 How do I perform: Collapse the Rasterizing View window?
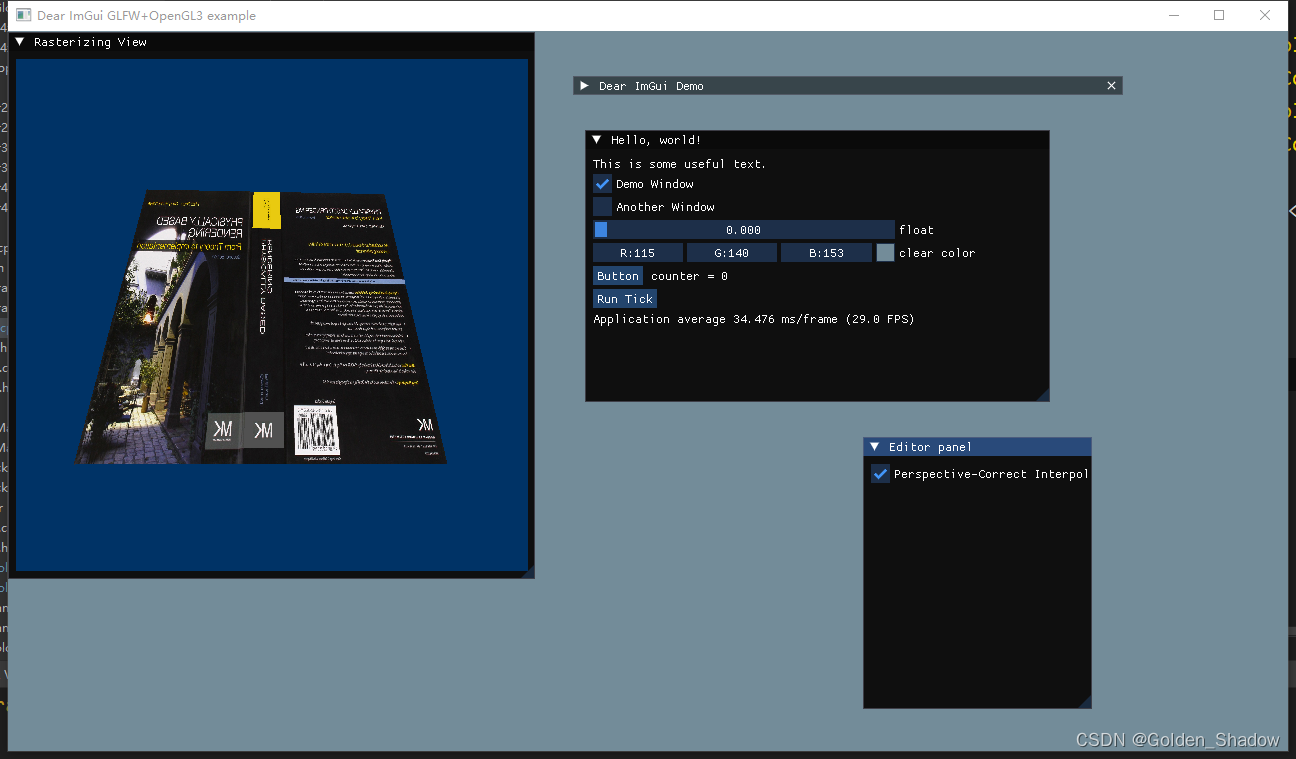pyautogui.click(x=20, y=42)
